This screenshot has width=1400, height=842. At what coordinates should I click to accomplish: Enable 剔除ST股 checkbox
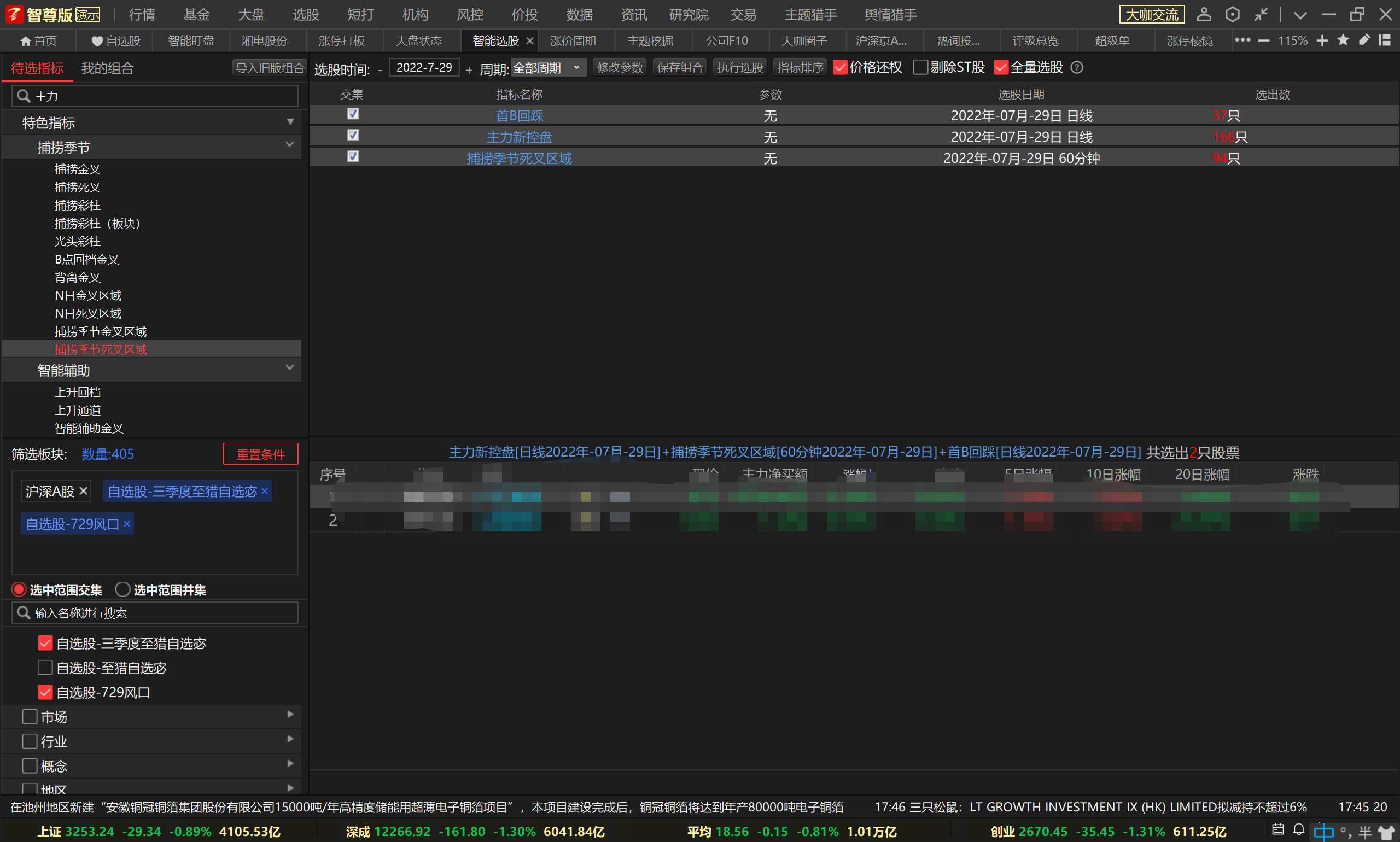pos(920,67)
